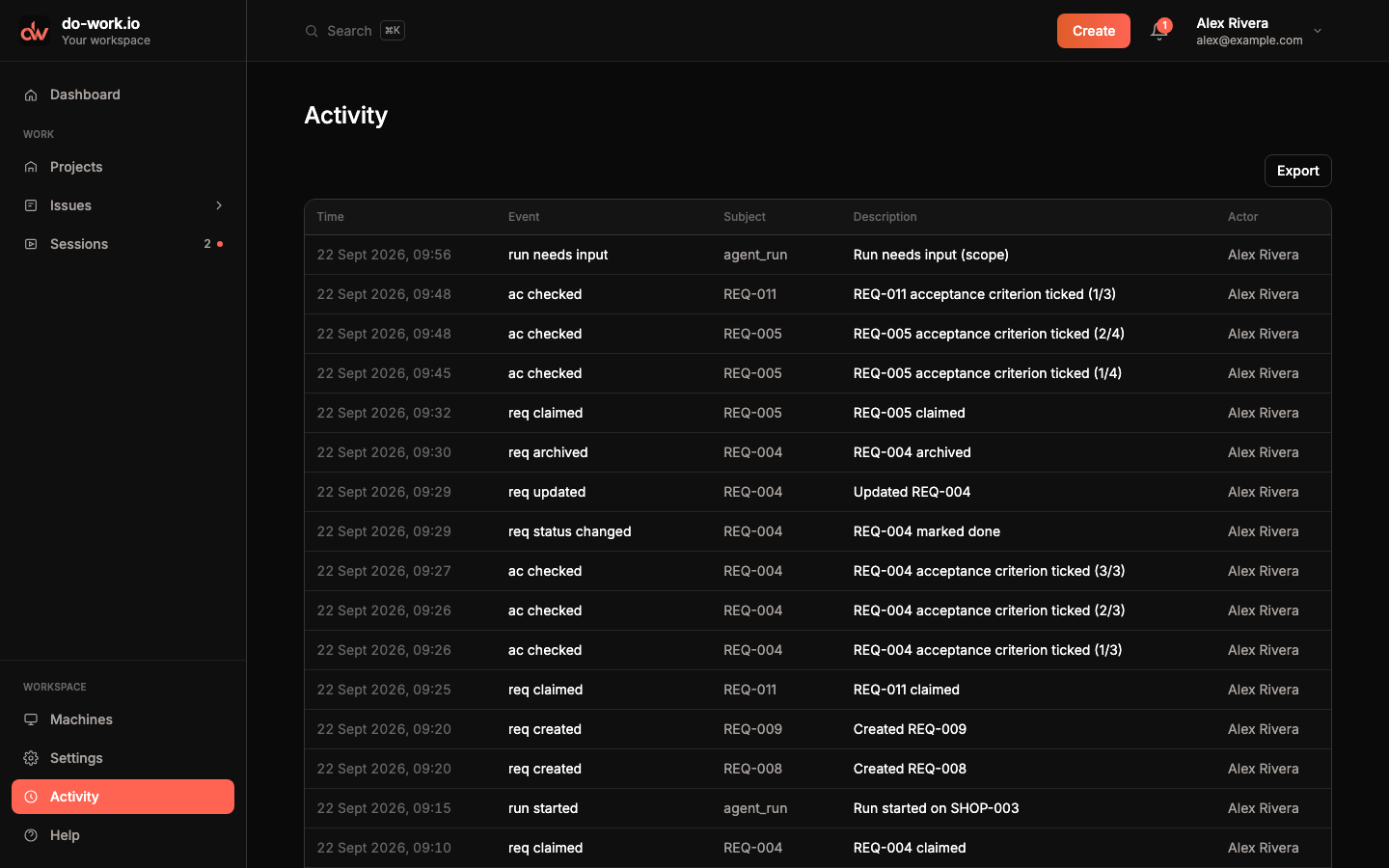Click 'req status changed' event
The width and height of the screenshot is (1389, 868).
pyautogui.click(x=569, y=531)
